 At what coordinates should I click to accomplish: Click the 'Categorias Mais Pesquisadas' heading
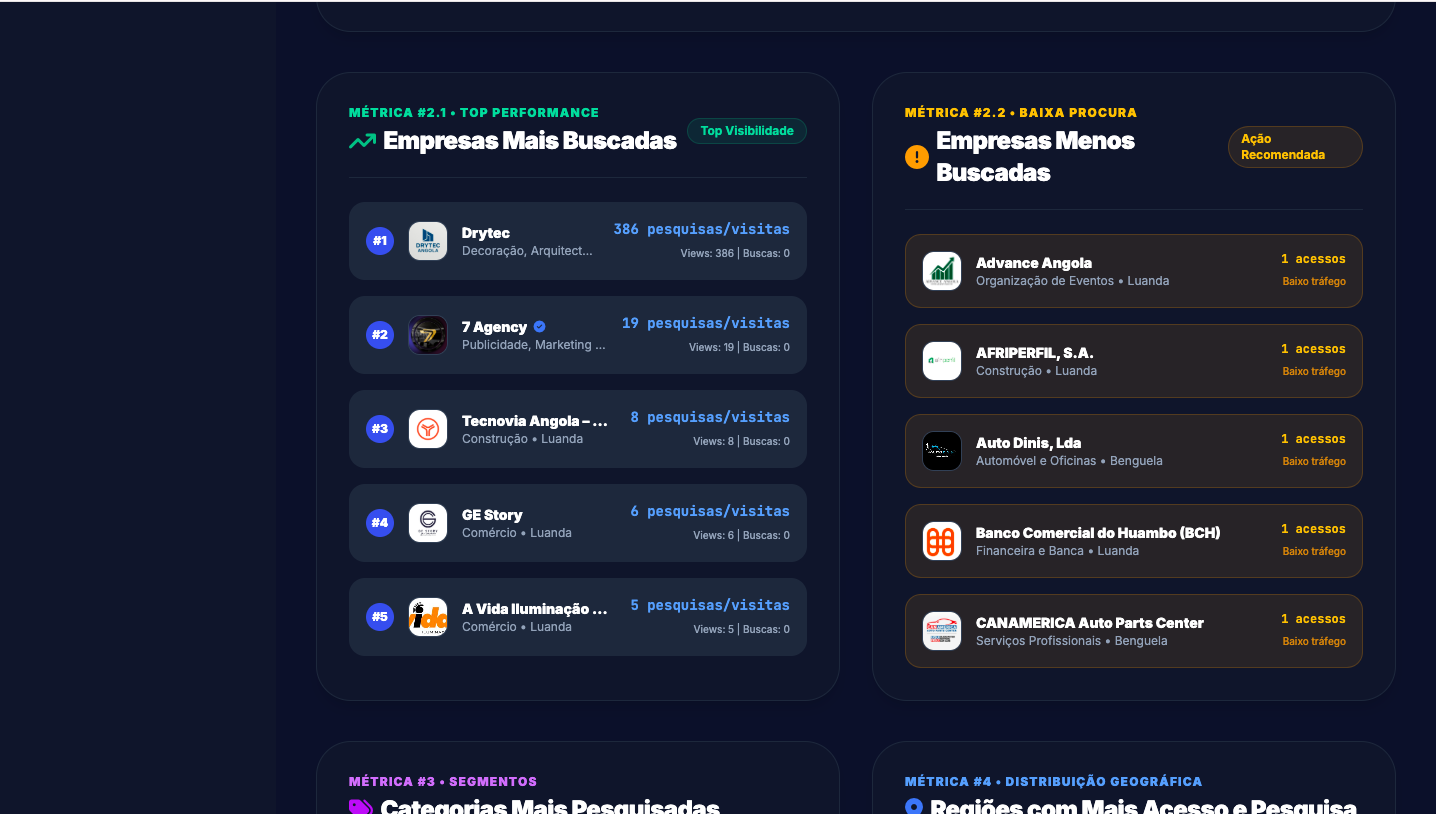[550, 806]
